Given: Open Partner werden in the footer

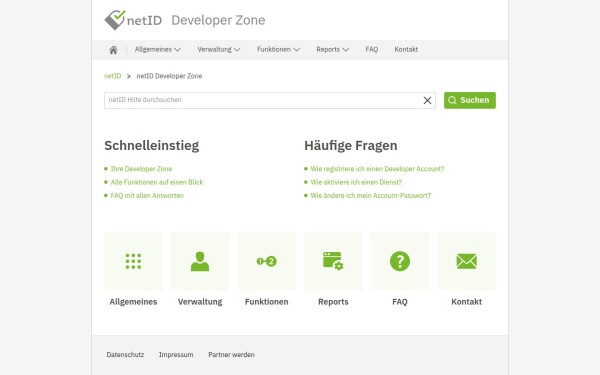Looking at the screenshot, I should (231, 355).
